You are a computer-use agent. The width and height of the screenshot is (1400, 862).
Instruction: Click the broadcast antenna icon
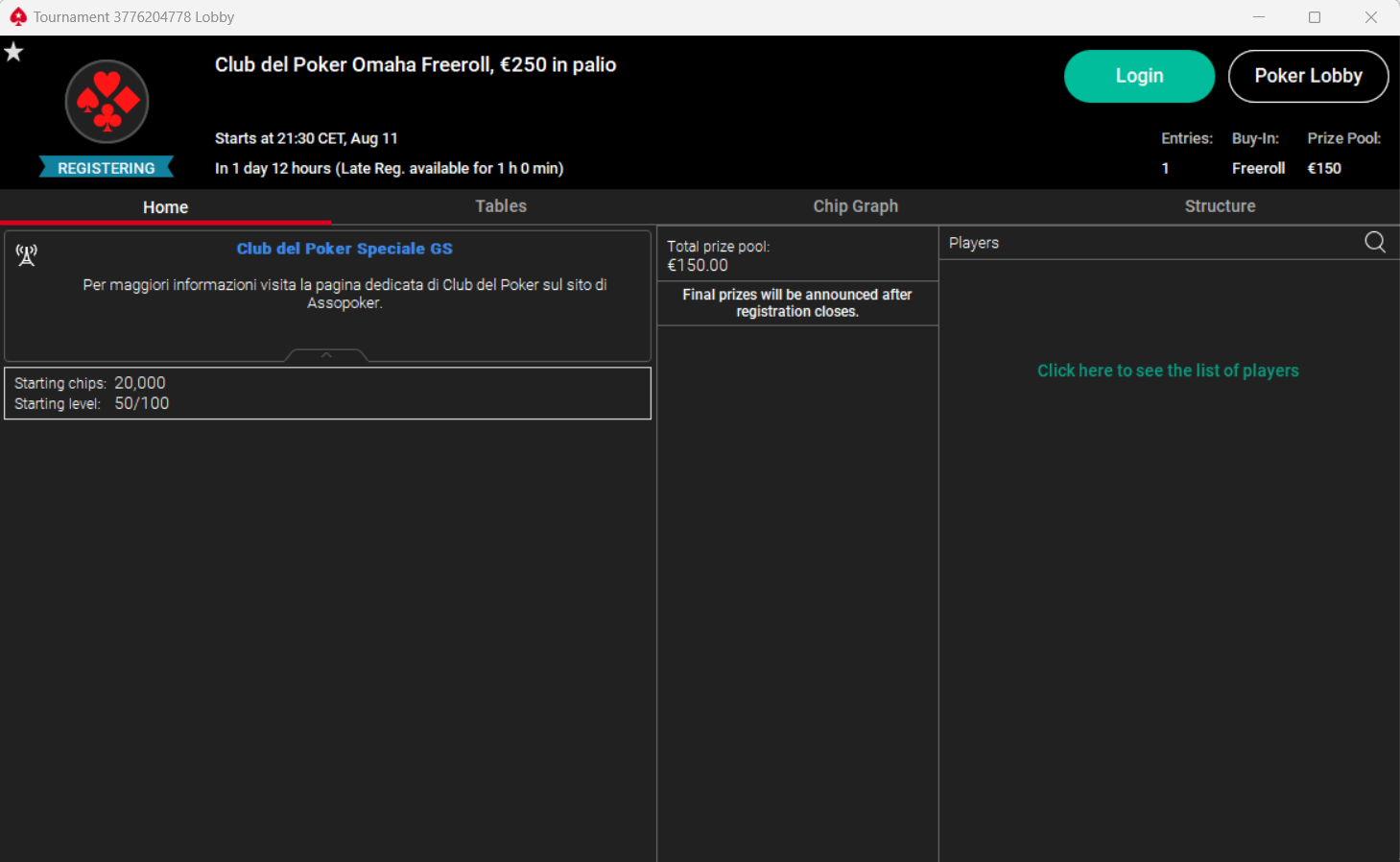(x=26, y=254)
